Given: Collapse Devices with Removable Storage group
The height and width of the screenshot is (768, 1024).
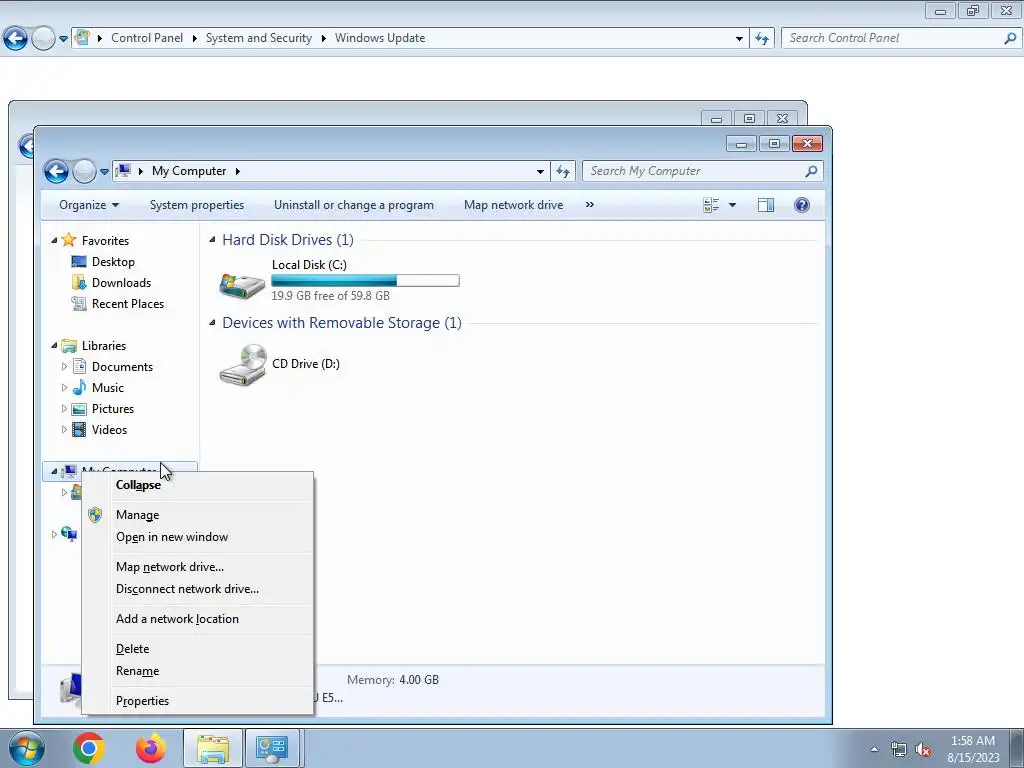Looking at the screenshot, I should [x=212, y=323].
